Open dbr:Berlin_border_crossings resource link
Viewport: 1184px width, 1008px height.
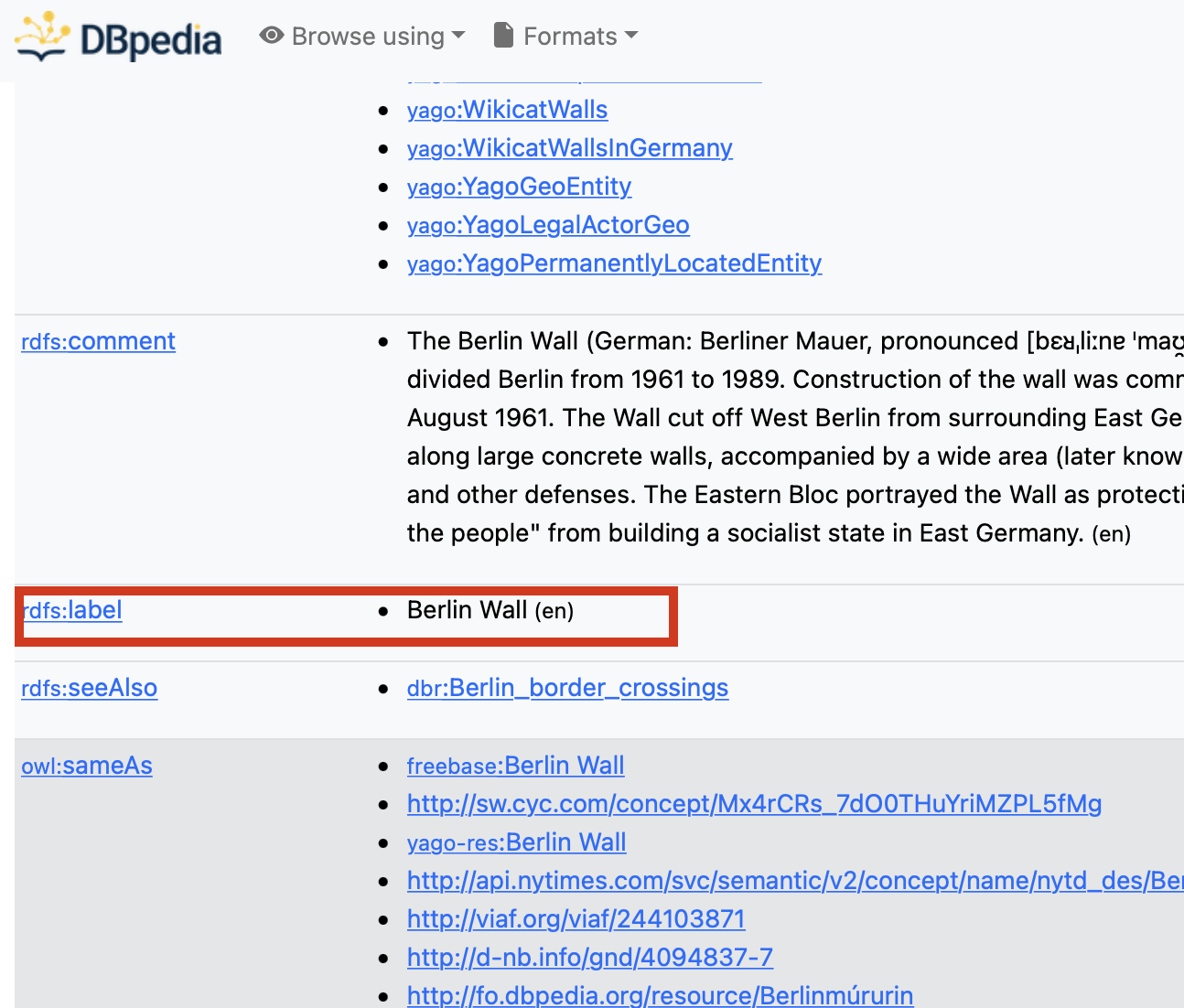[567, 688]
